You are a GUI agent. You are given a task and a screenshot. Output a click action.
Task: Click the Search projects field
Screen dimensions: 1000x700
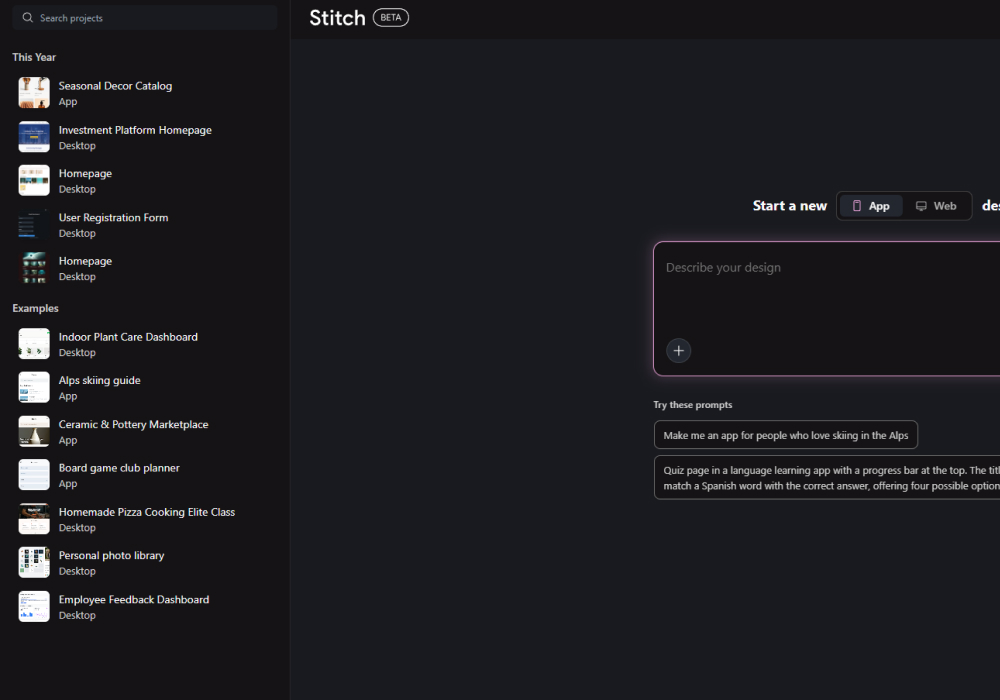click(x=150, y=18)
